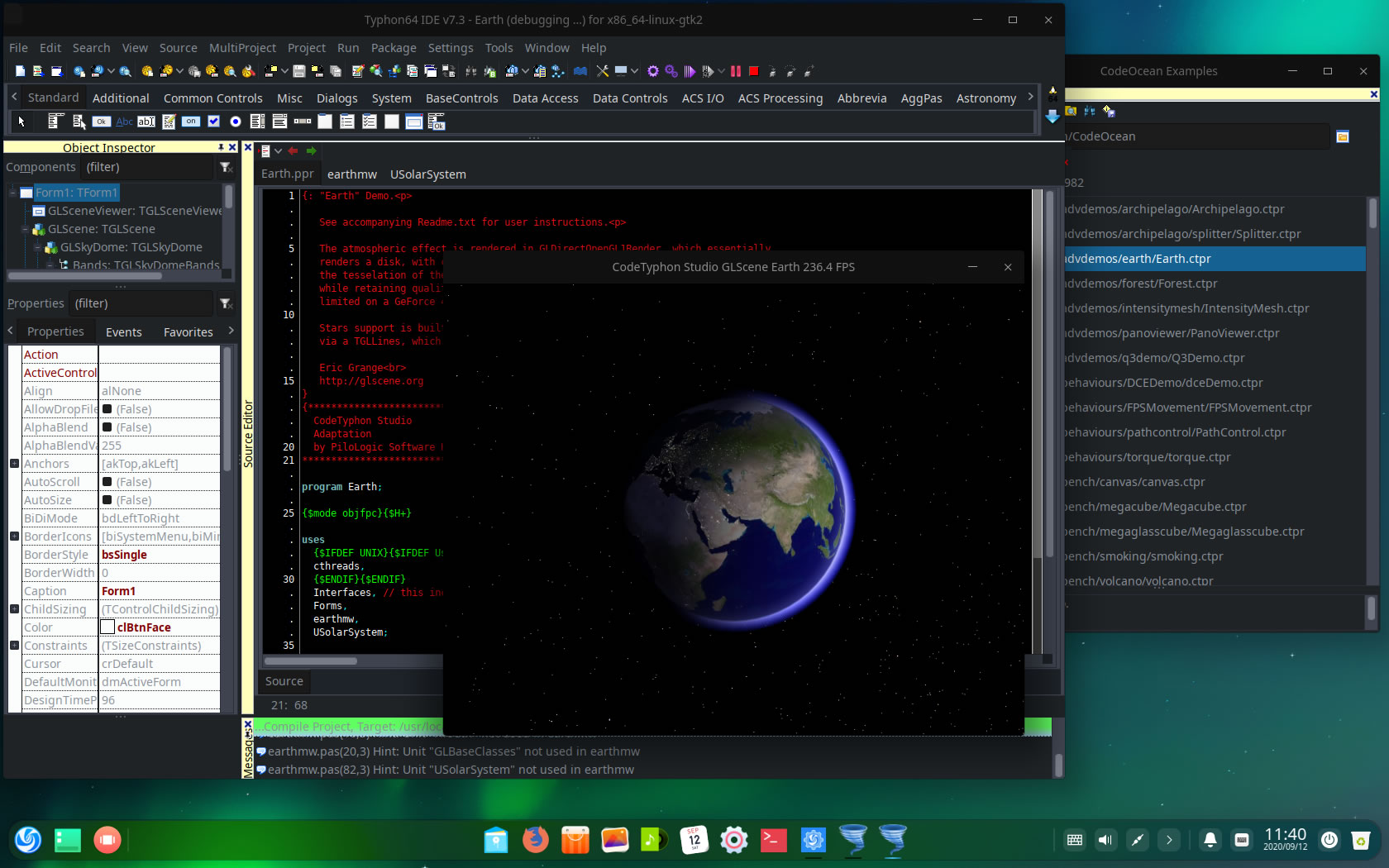Open the Run button dropdown arrow
The image size is (1389, 868).
(721, 72)
